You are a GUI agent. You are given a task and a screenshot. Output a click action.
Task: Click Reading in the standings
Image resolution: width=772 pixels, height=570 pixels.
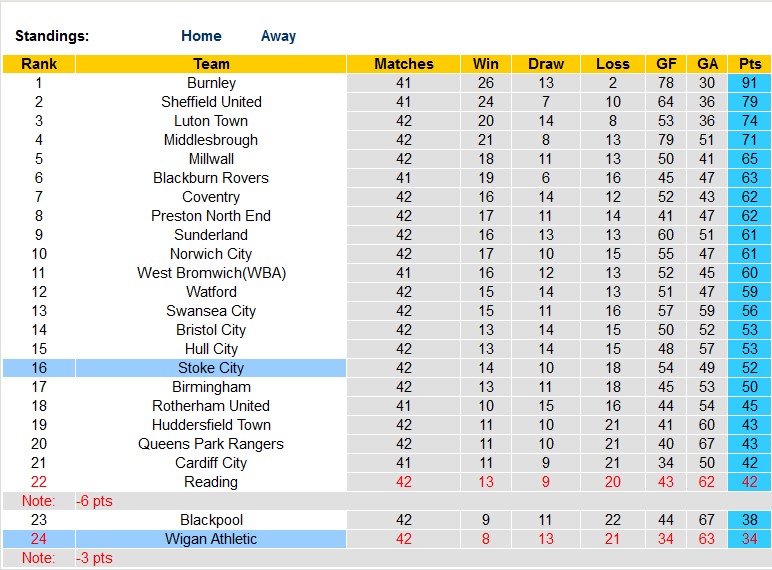[x=211, y=482]
